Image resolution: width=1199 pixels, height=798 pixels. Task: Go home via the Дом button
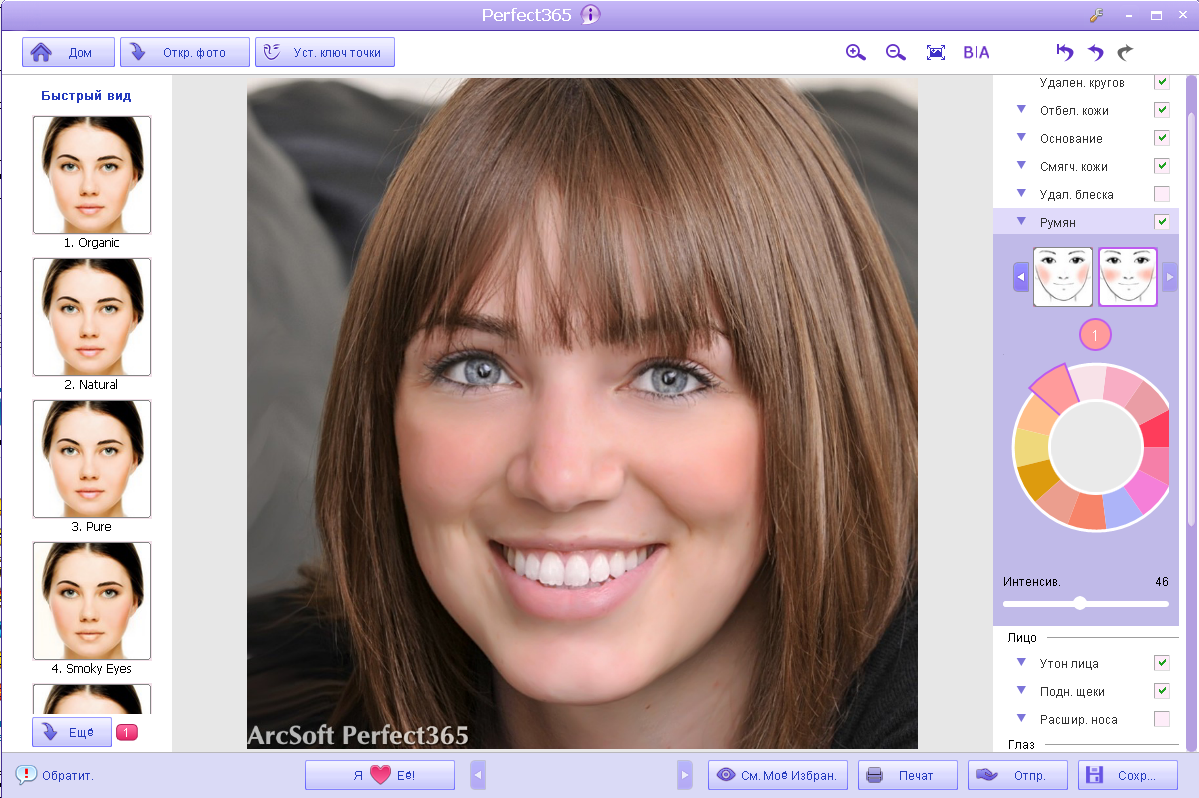click(68, 52)
